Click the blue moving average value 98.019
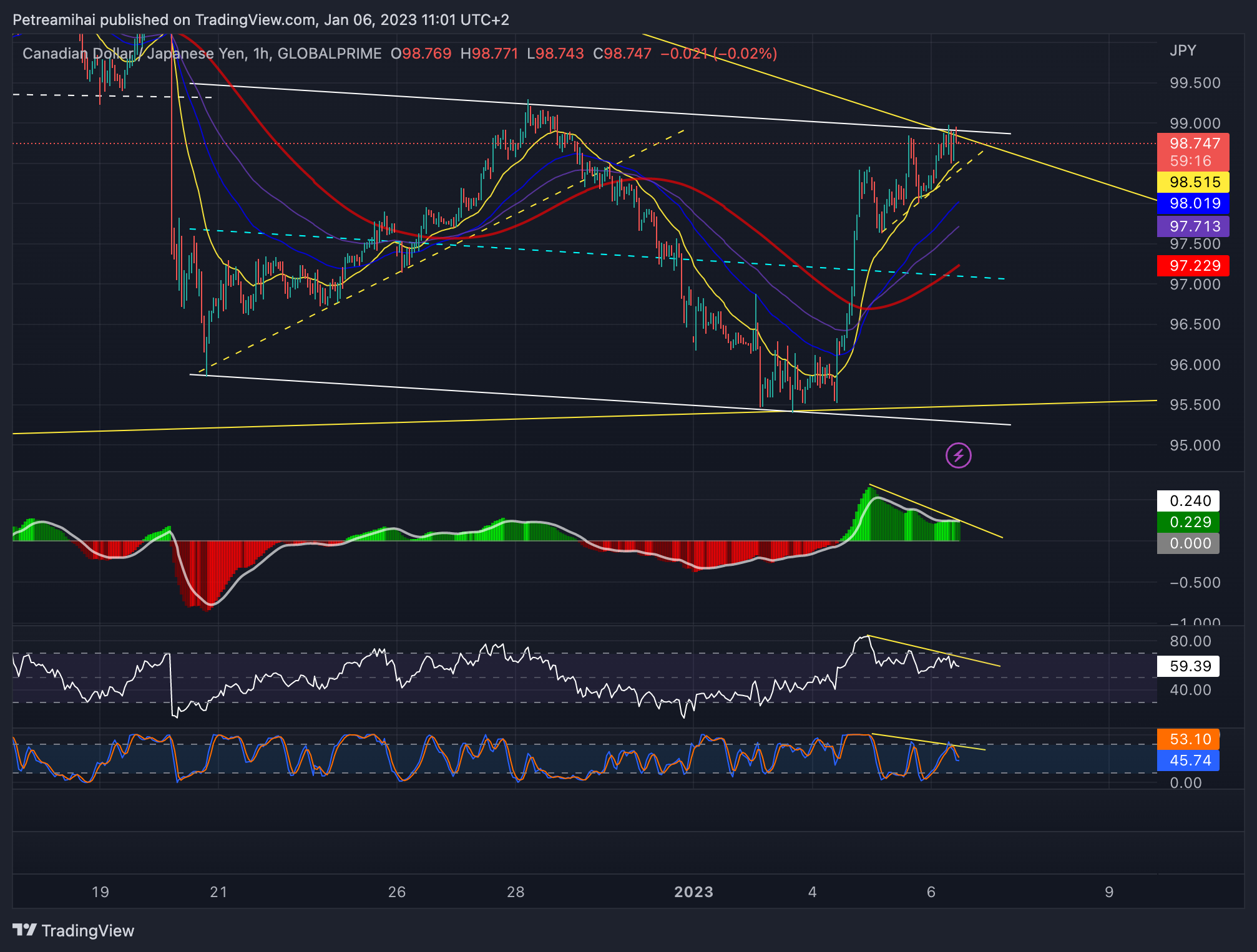Image resolution: width=1257 pixels, height=952 pixels. [x=1193, y=203]
